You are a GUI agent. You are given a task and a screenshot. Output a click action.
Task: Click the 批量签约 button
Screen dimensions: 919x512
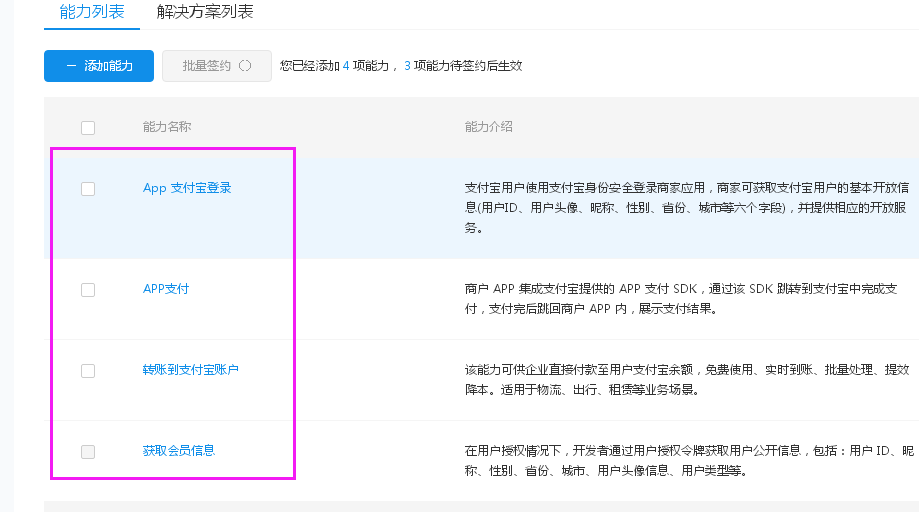pos(217,66)
